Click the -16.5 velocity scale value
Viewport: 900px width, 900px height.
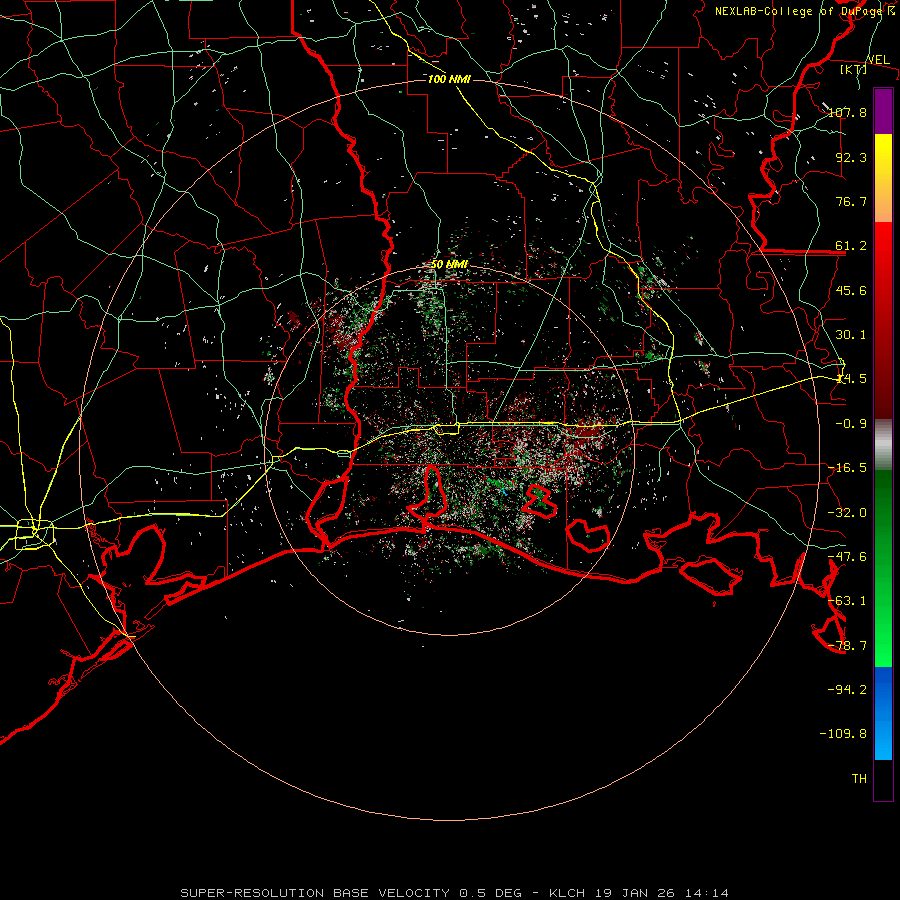pos(847,468)
